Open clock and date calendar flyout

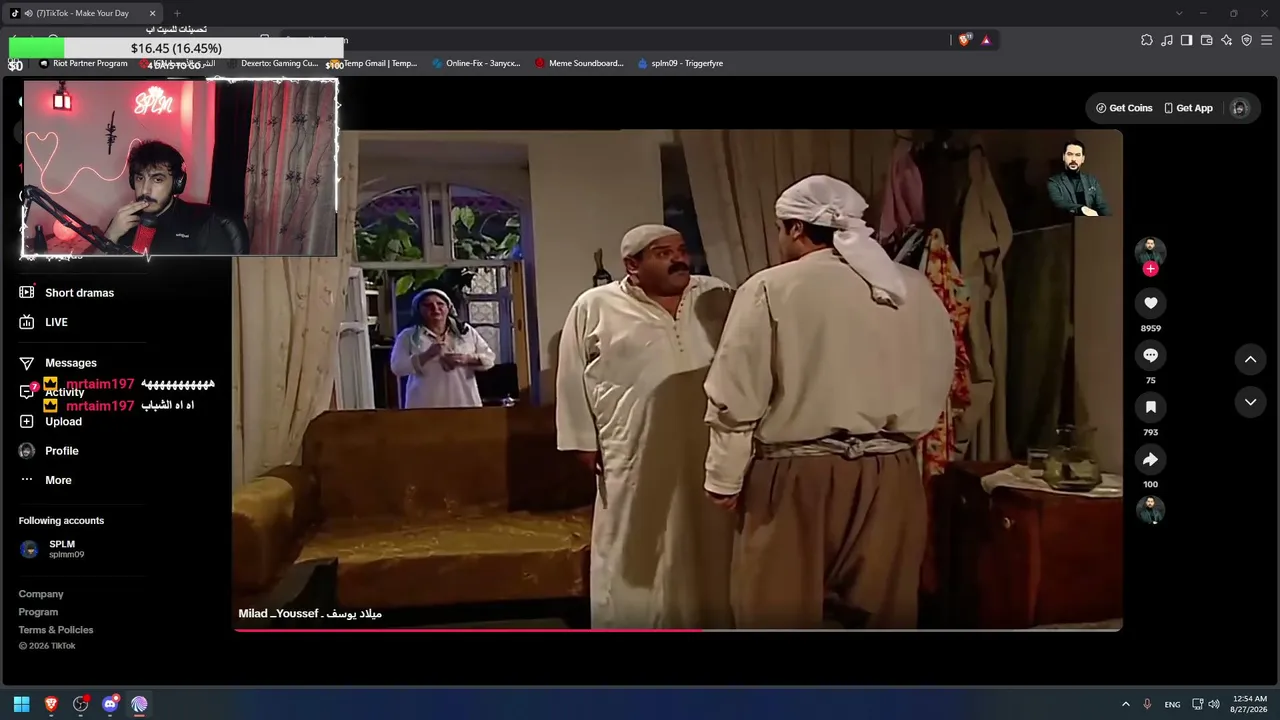point(1250,704)
